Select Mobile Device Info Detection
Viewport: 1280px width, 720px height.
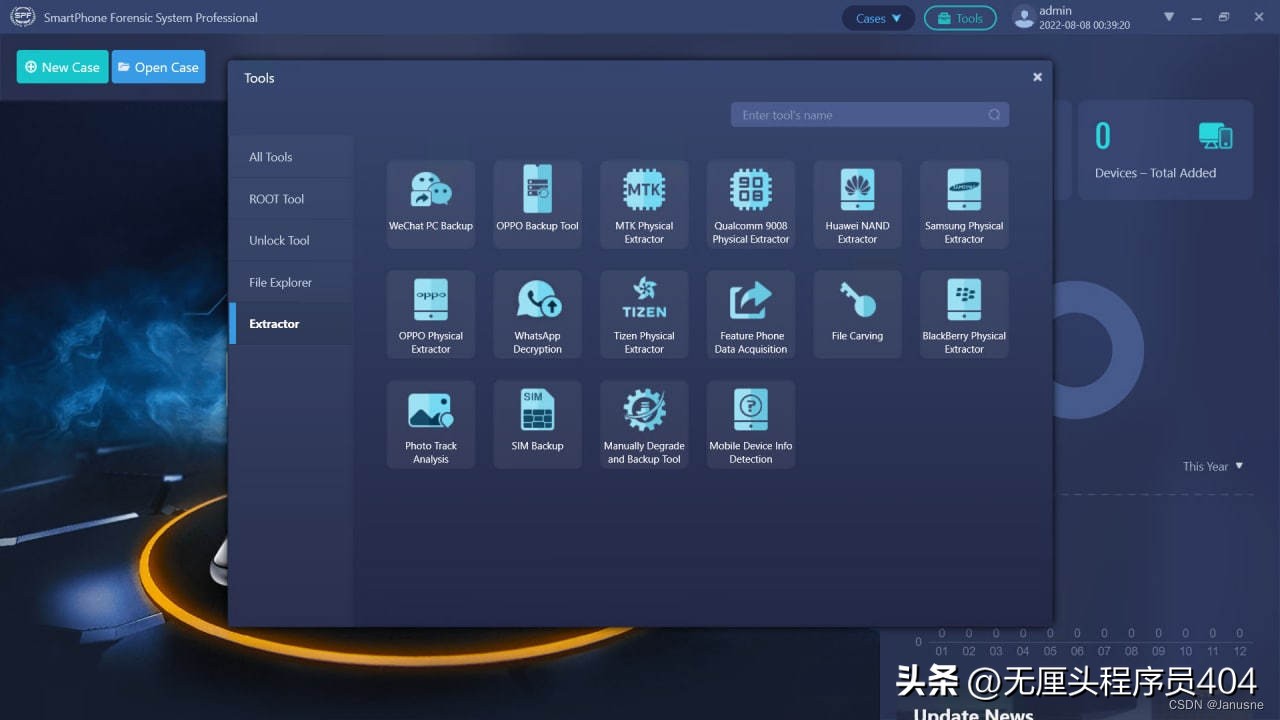point(751,423)
